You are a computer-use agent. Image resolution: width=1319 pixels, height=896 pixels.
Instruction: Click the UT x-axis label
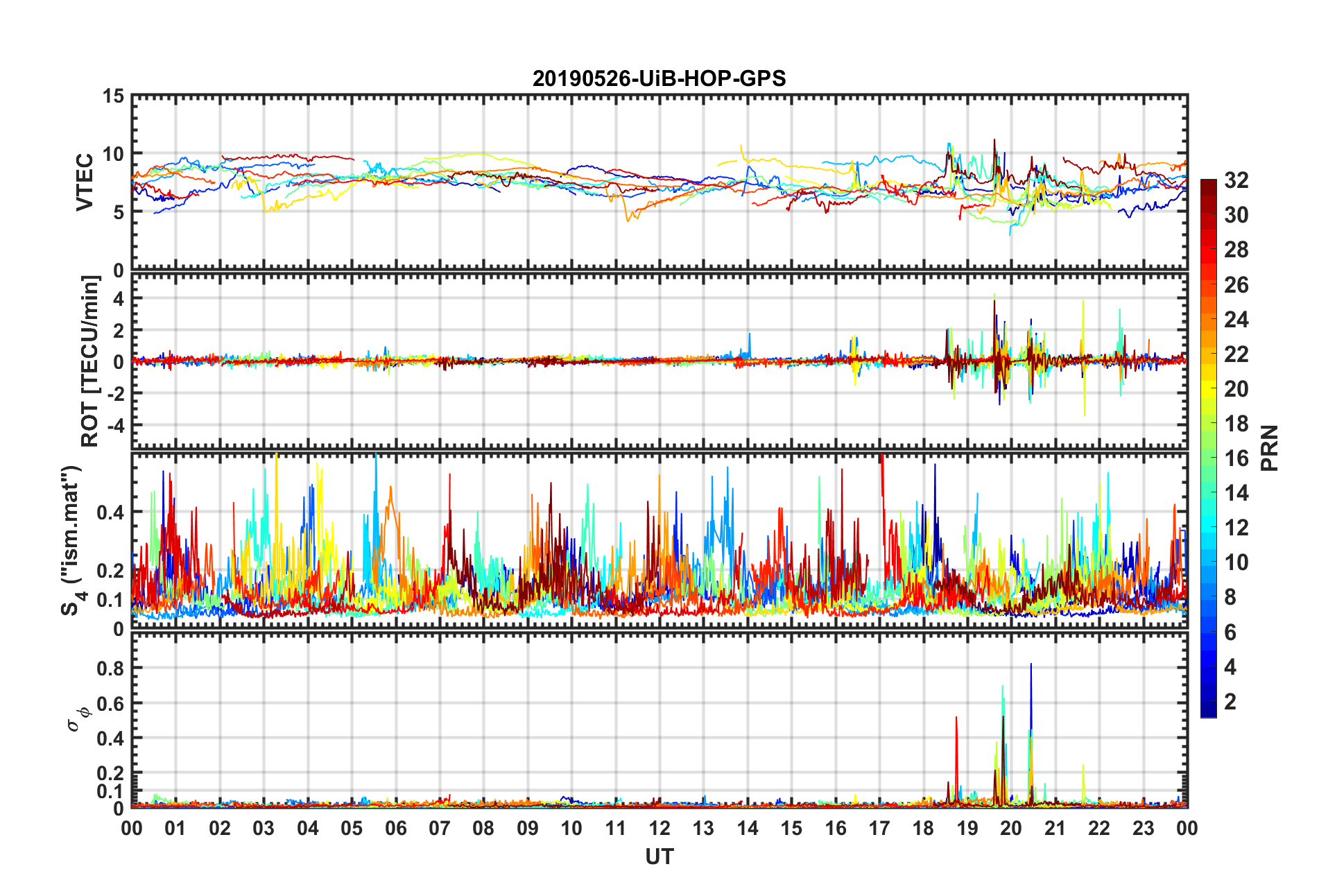[659, 857]
